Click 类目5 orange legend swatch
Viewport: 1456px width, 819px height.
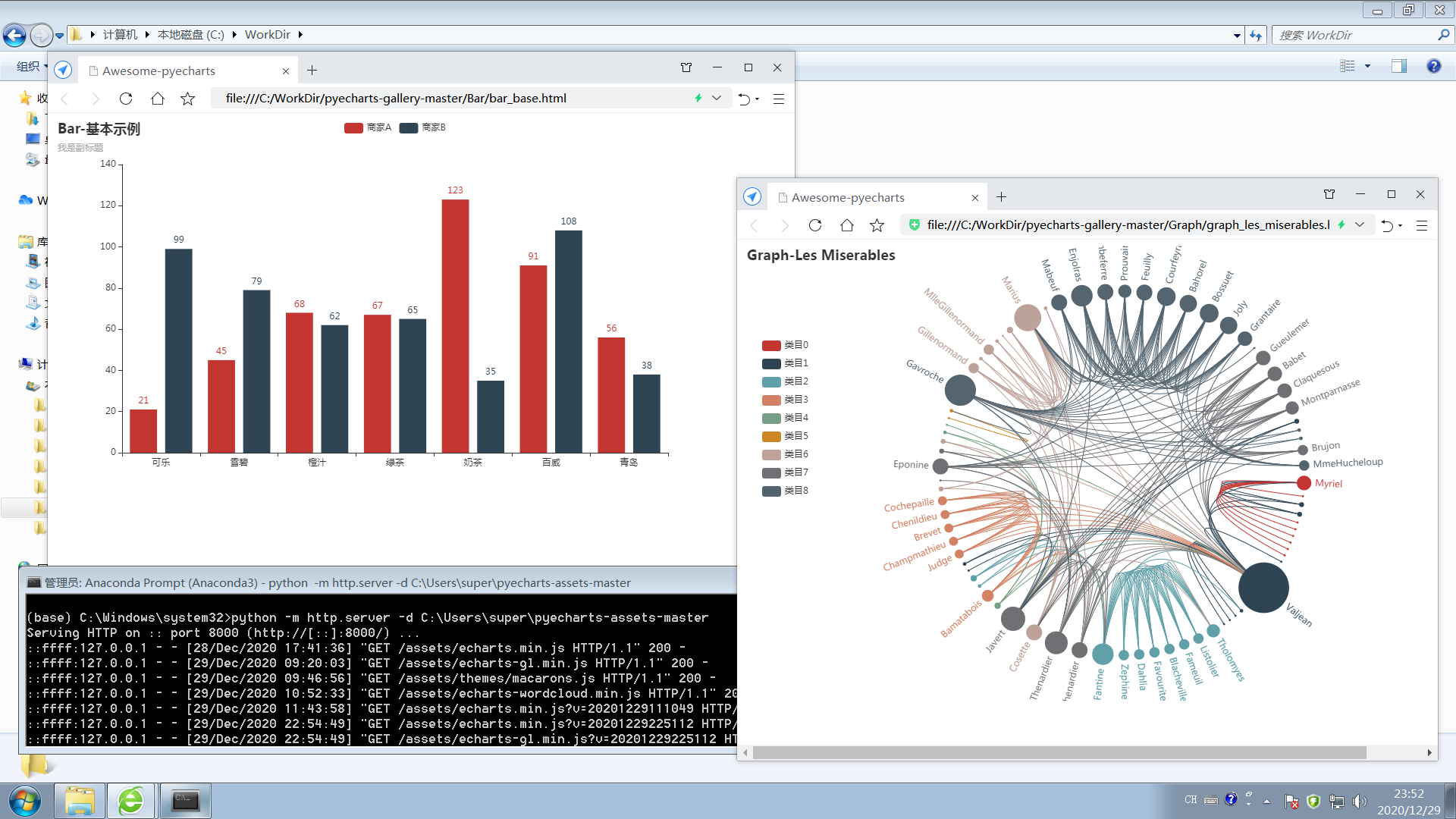770,436
